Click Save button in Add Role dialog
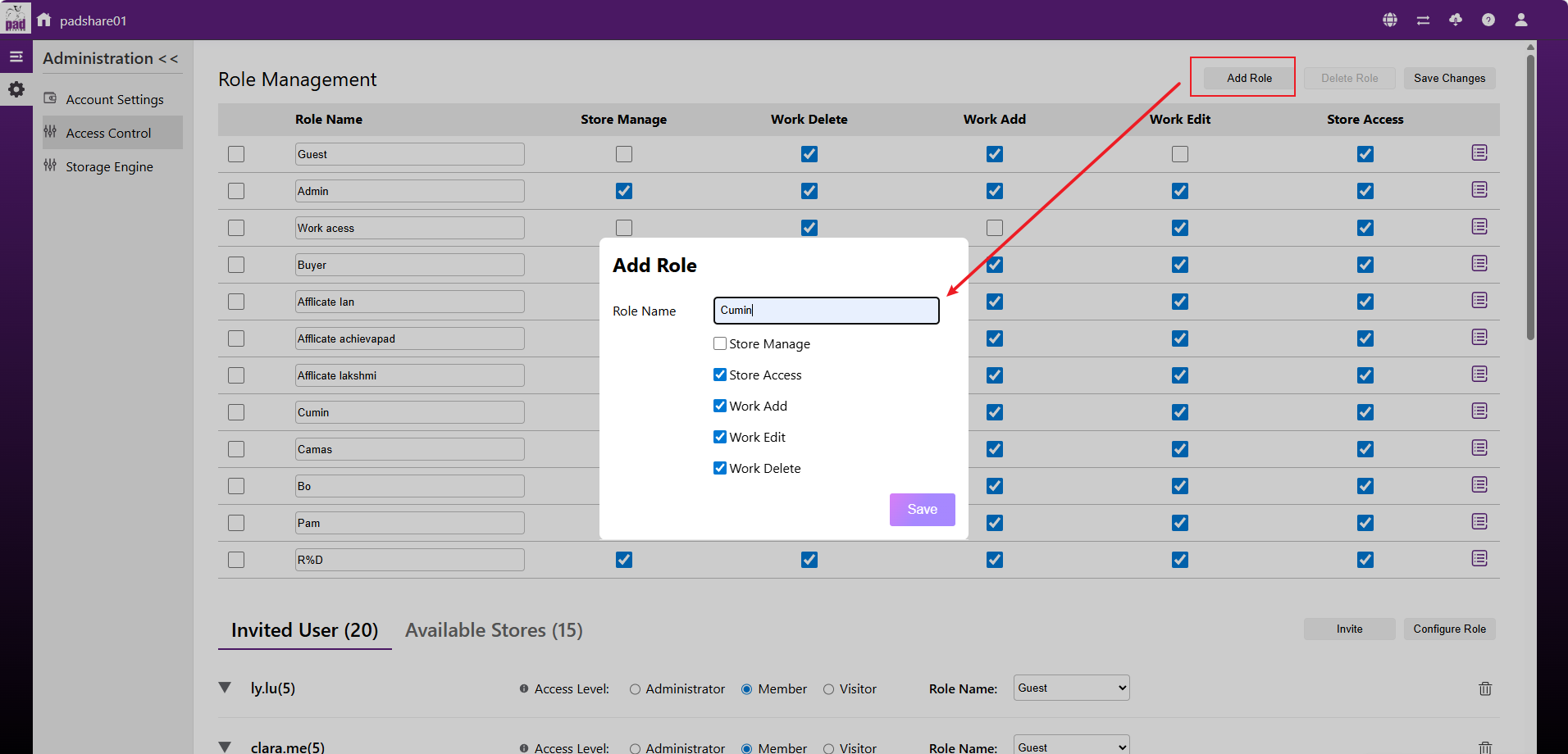1568x754 pixels. [x=922, y=510]
